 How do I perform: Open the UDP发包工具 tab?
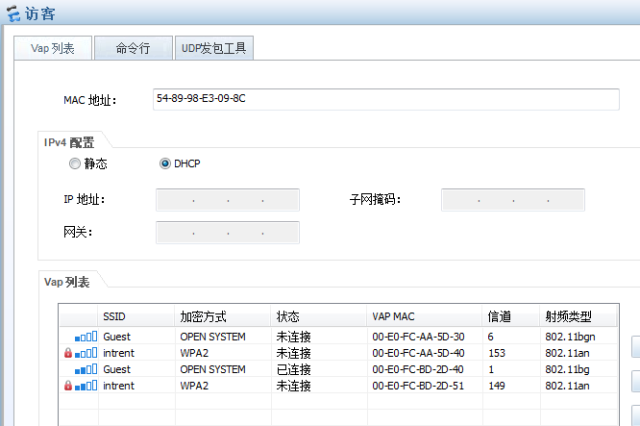click(x=214, y=48)
